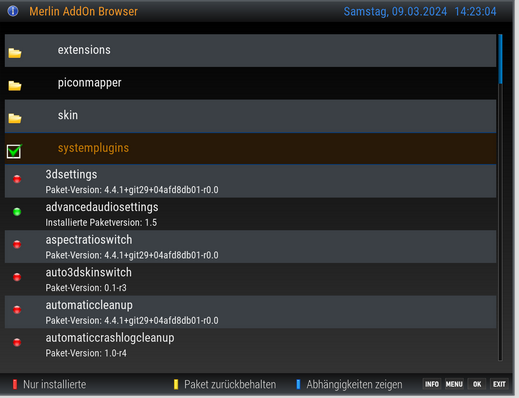Click the red 'Nur installierte' color key
The image size is (519, 398).
(x=15, y=384)
